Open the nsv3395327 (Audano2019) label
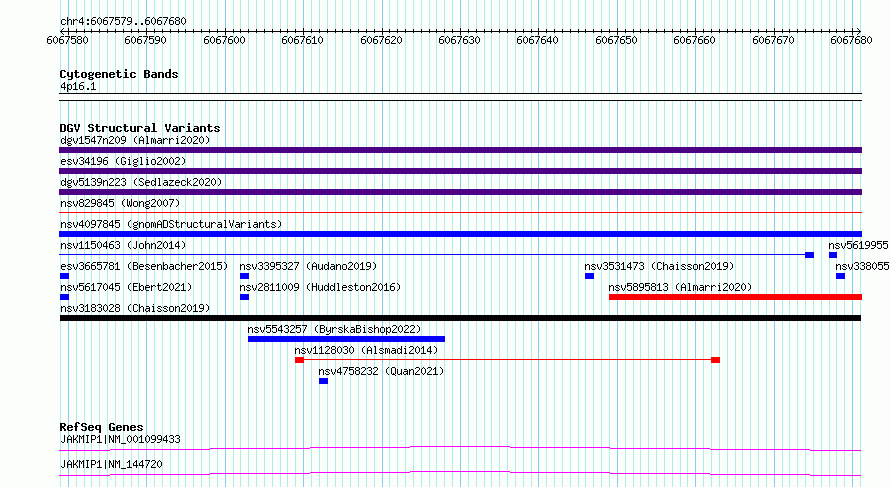The height and width of the screenshot is (487, 890). click(308, 266)
